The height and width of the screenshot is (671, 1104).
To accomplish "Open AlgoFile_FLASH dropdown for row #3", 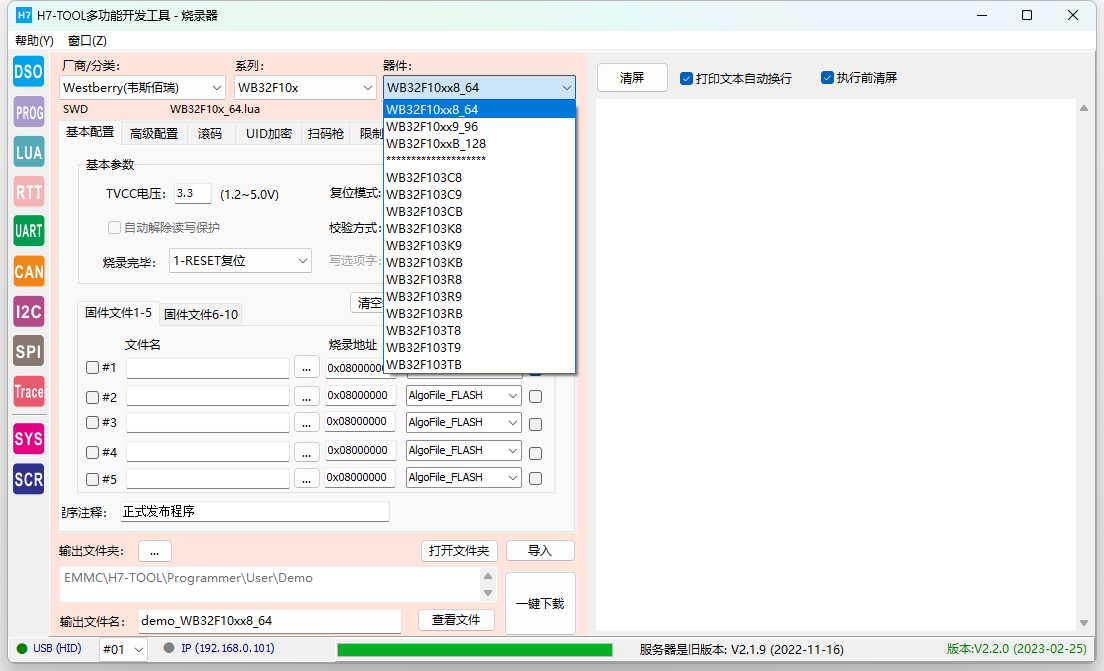I will click(464, 422).
